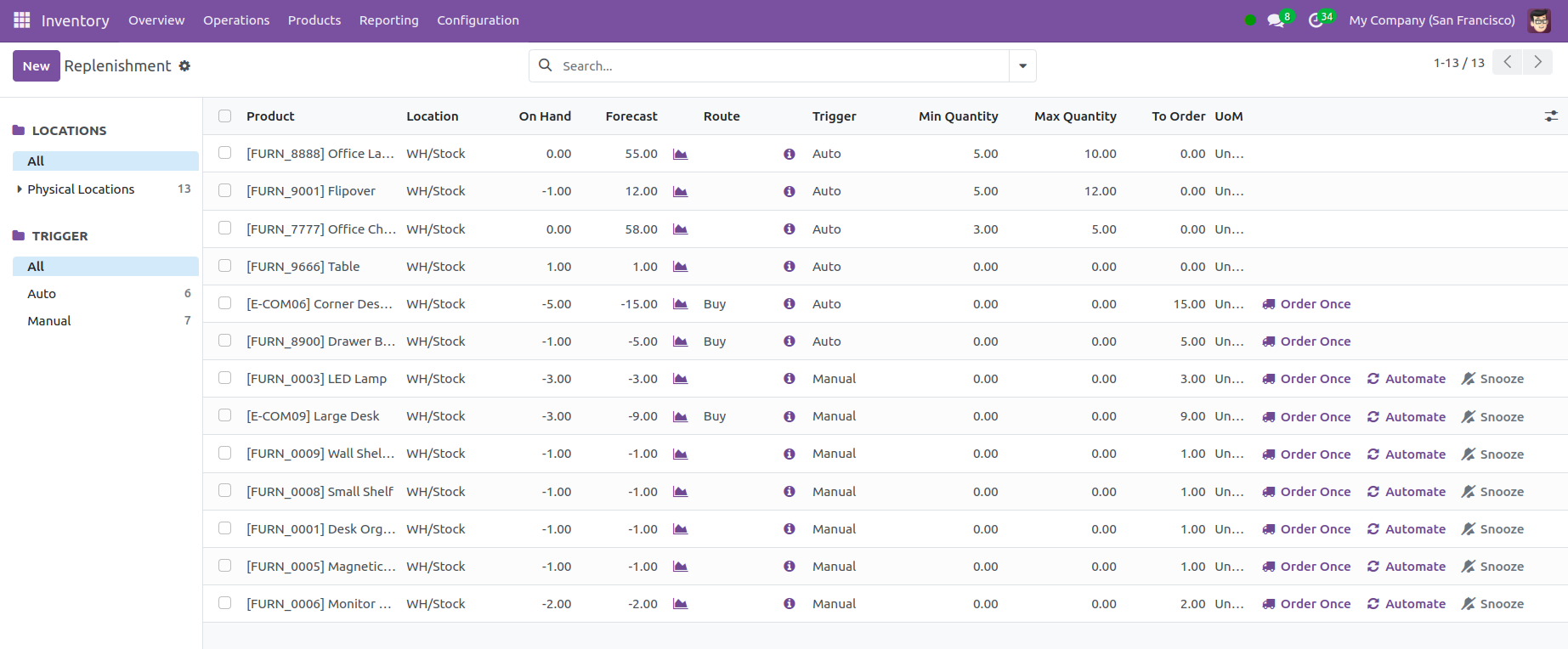Open the activities clock icon
The height and width of the screenshot is (649, 1568).
coord(1316,20)
